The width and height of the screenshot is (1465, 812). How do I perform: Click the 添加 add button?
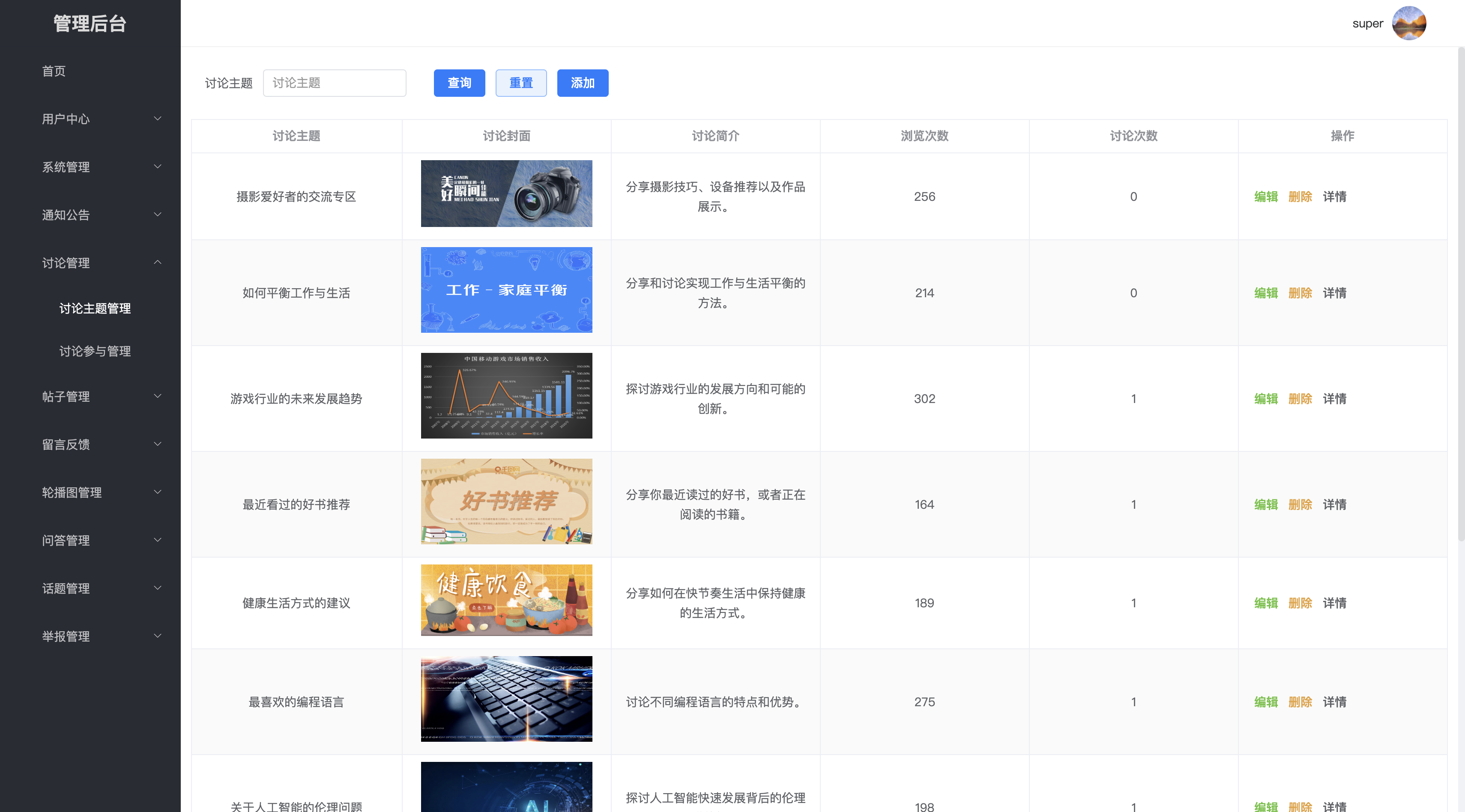click(583, 83)
